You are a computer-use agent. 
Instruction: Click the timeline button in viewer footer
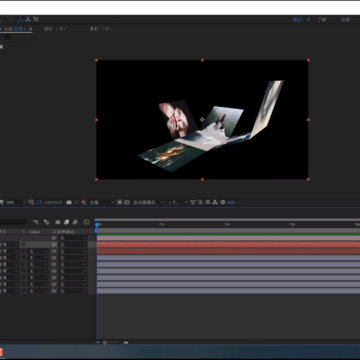click(x=208, y=202)
